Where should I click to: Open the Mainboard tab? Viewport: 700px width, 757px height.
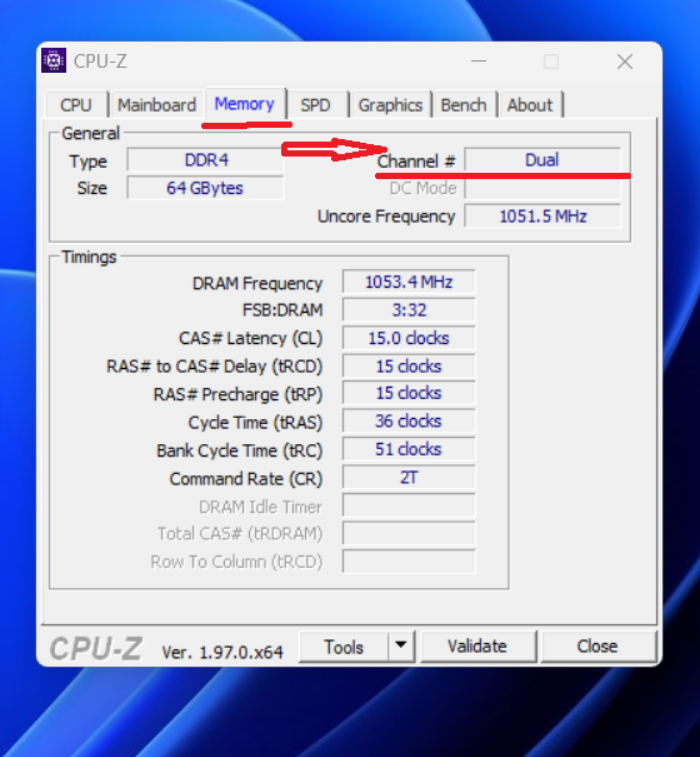click(x=157, y=105)
